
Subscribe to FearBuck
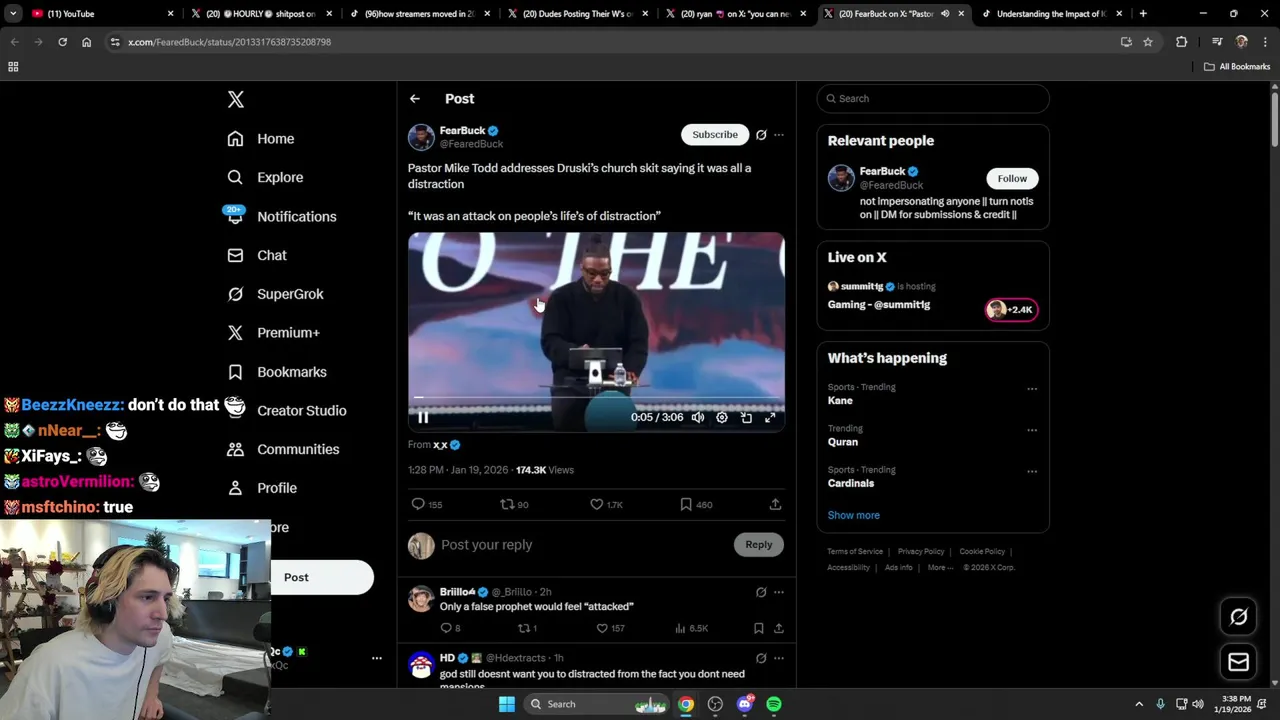715,135
